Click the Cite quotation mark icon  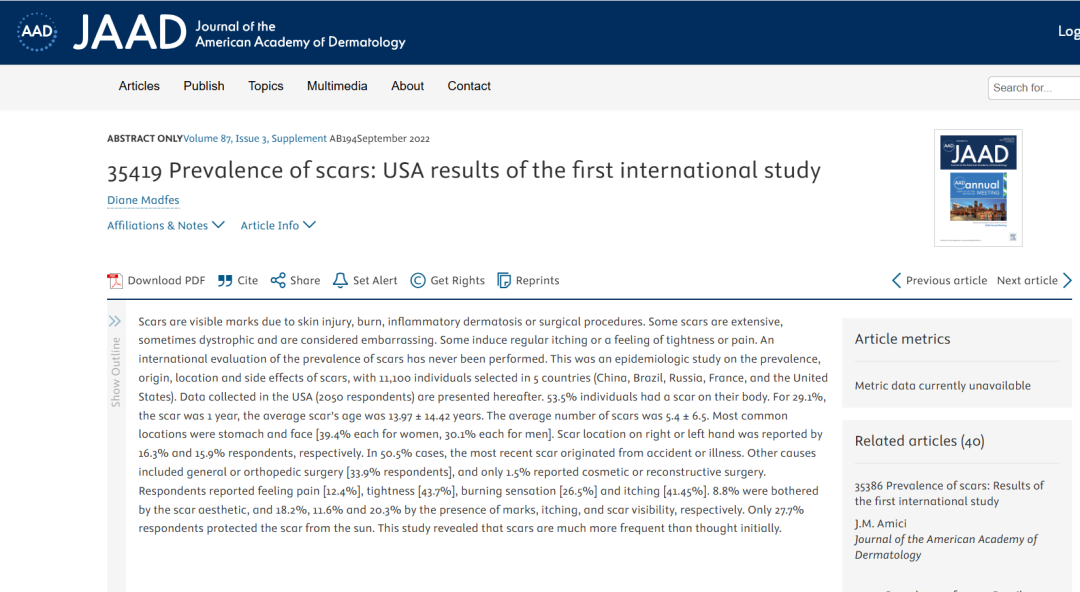(225, 280)
